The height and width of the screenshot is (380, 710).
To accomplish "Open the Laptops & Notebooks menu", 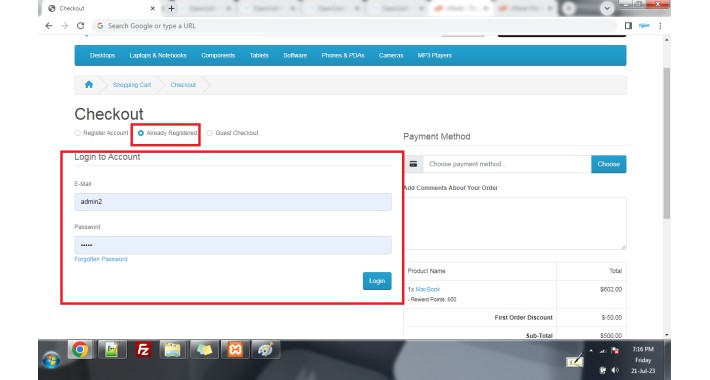I will [x=158, y=55].
